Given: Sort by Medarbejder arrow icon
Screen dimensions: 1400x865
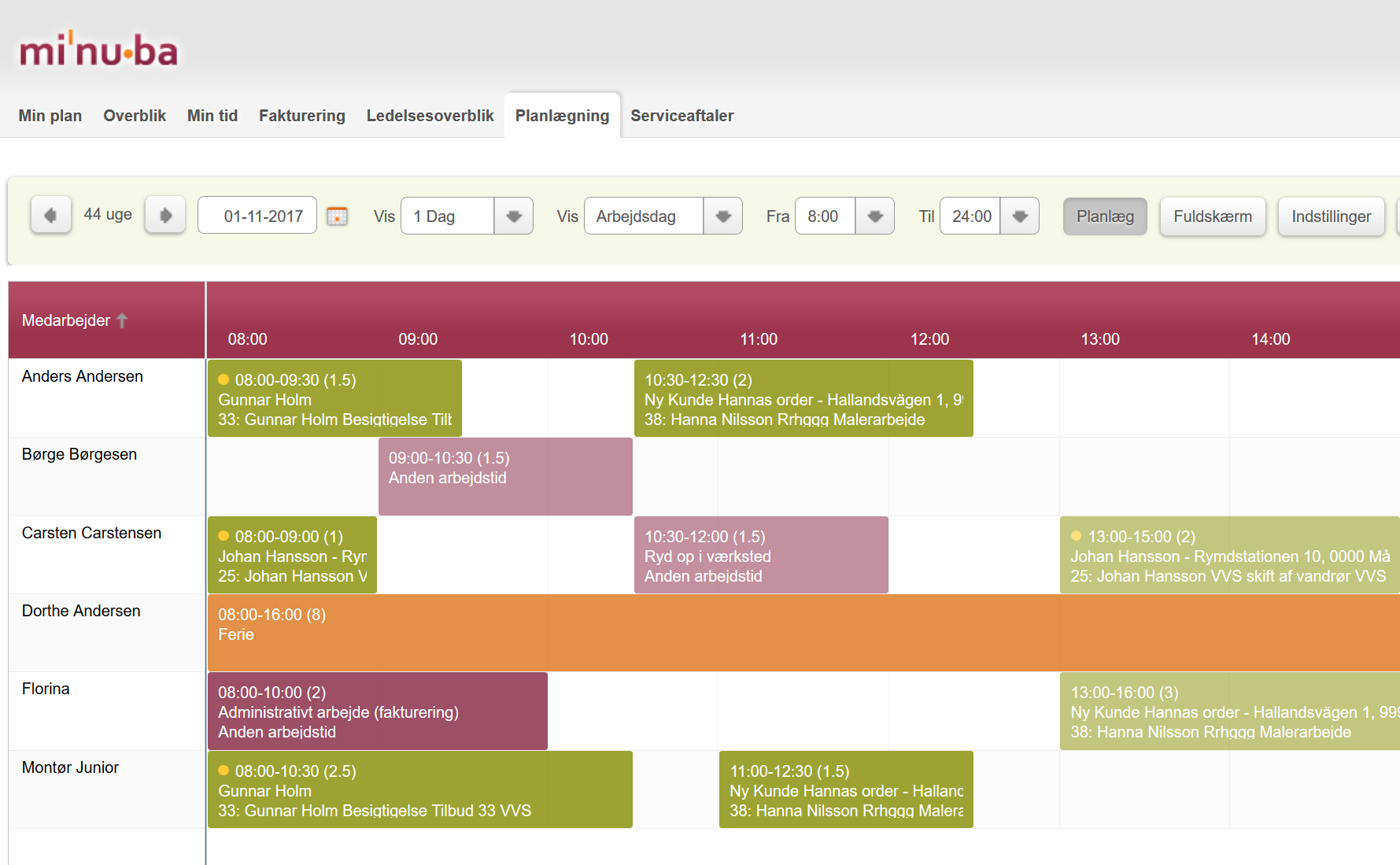Looking at the screenshot, I should pyautogui.click(x=122, y=320).
